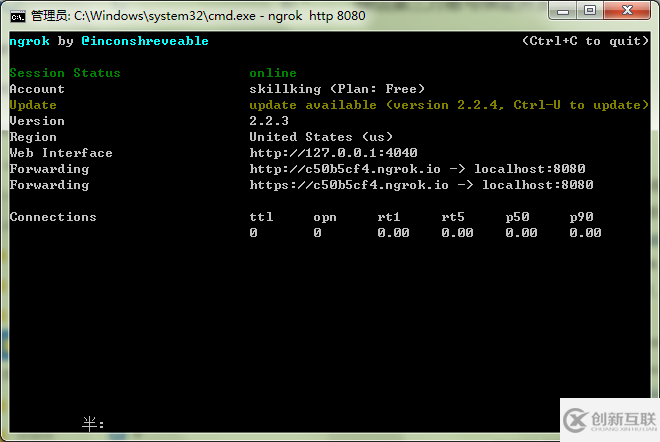Click the window title 'ngrok http 8080'
The width and height of the screenshot is (660, 442).
[317, 16]
